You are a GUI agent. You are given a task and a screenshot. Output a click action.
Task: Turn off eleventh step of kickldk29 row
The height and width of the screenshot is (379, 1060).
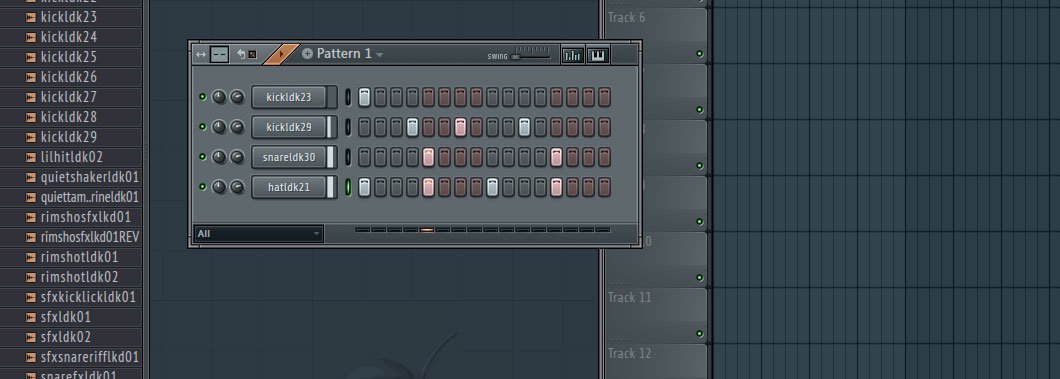click(x=525, y=127)
